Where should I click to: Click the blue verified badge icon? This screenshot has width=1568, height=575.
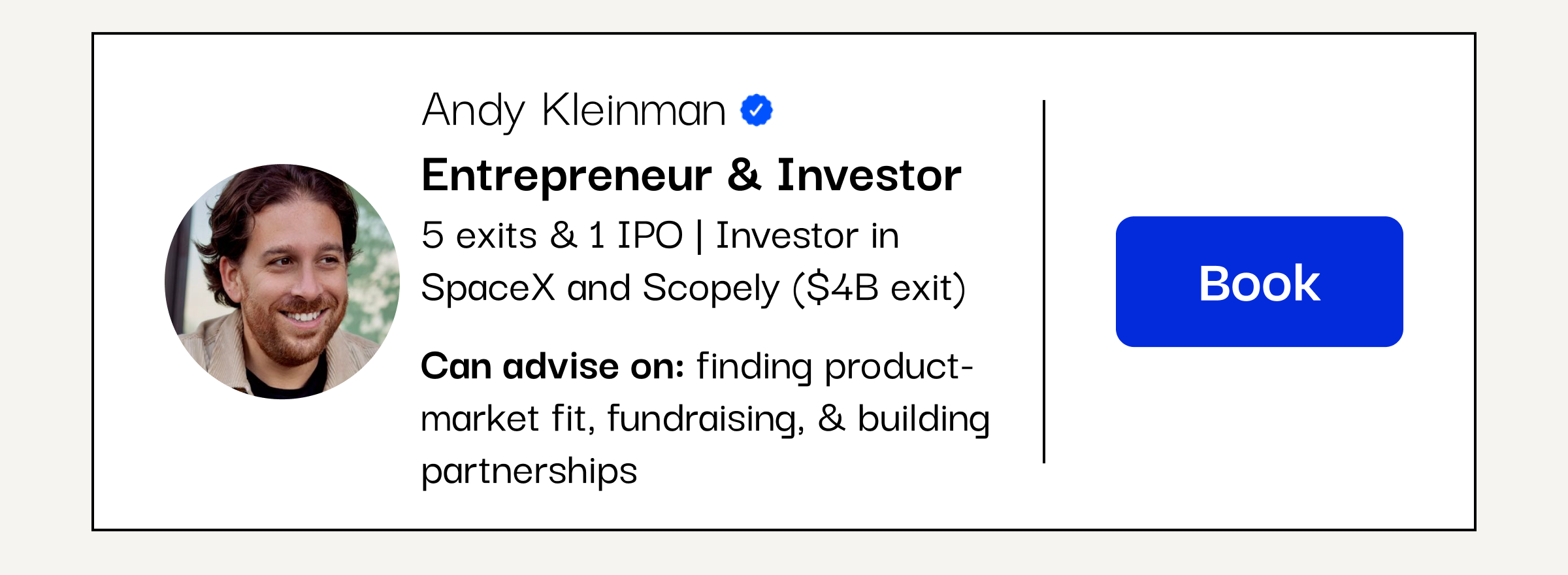click(x=757, y=110)
